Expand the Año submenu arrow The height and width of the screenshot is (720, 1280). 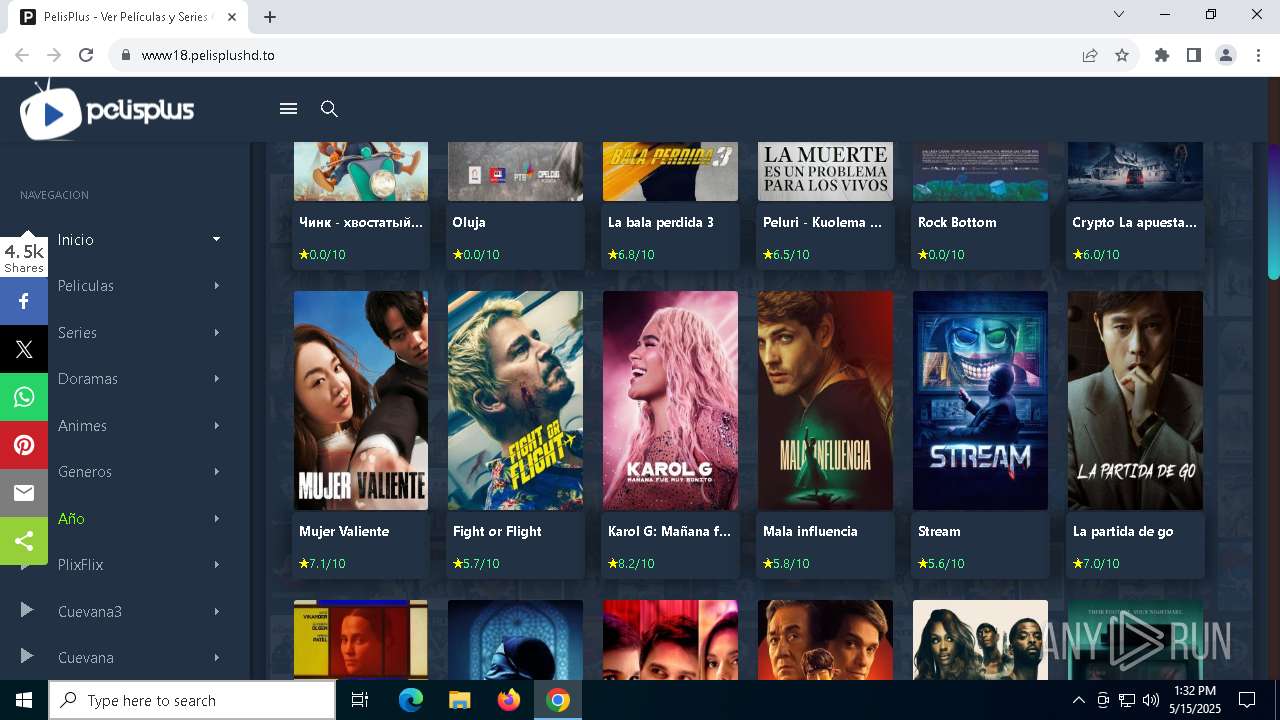pos(216,518)
